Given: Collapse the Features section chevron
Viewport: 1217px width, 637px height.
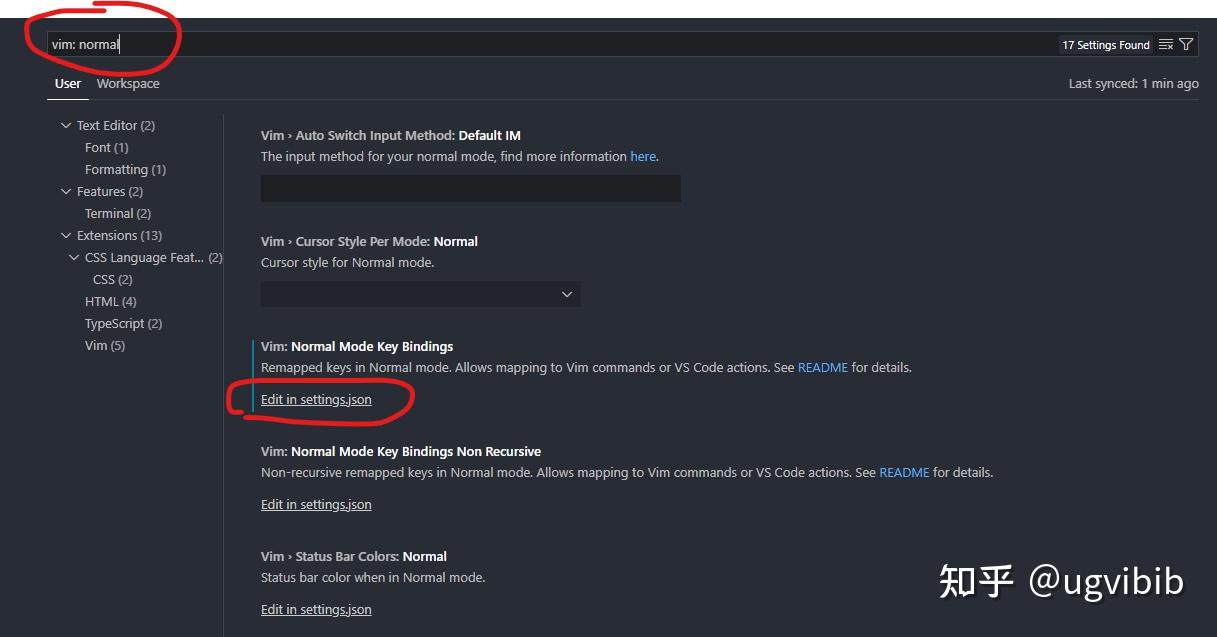Looking at the screenshot, I should (66, 192).
